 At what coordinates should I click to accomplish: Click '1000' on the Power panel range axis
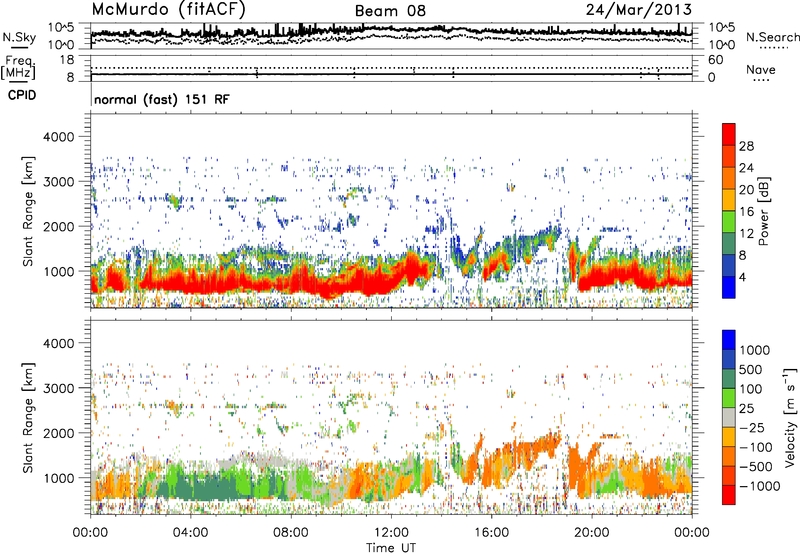coord(59,271)
